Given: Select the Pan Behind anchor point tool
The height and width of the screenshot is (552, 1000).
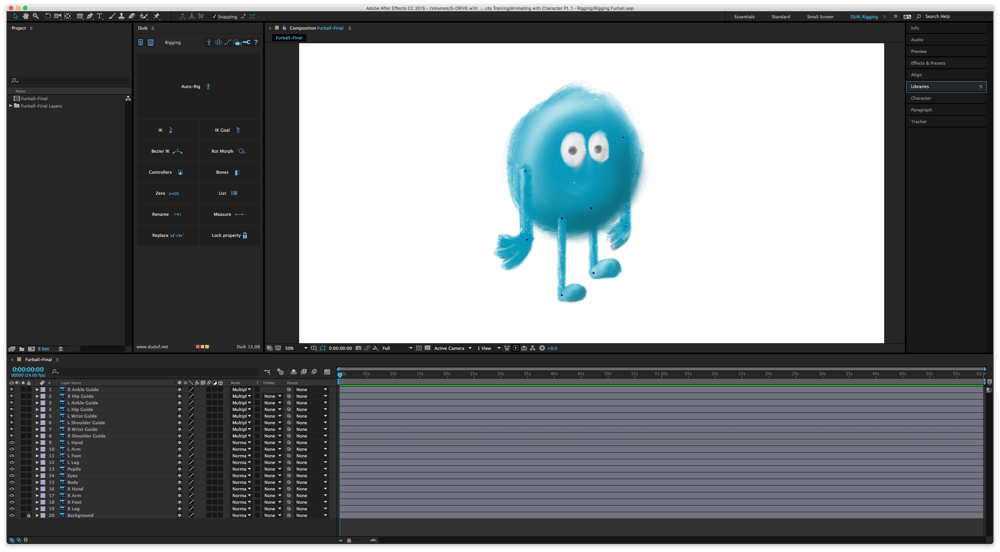Looking at the screenshot, I should pyautogui.click(x=68, y=16).
